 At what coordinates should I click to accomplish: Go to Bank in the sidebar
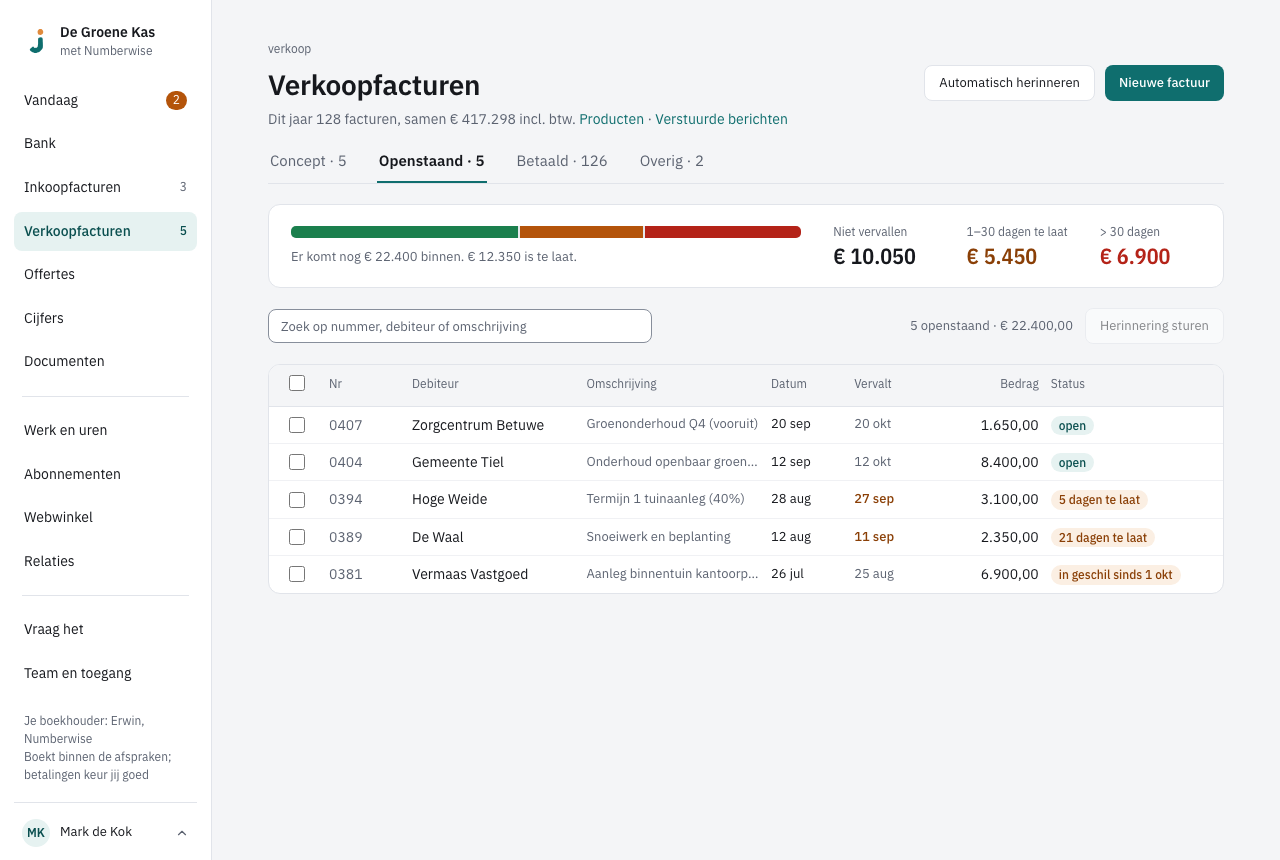105,143
